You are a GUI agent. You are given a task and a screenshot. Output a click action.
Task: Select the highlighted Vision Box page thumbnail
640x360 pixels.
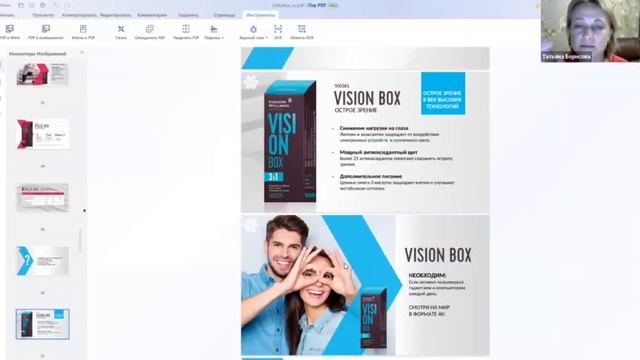pyautogui.click(x=42, y=324)
